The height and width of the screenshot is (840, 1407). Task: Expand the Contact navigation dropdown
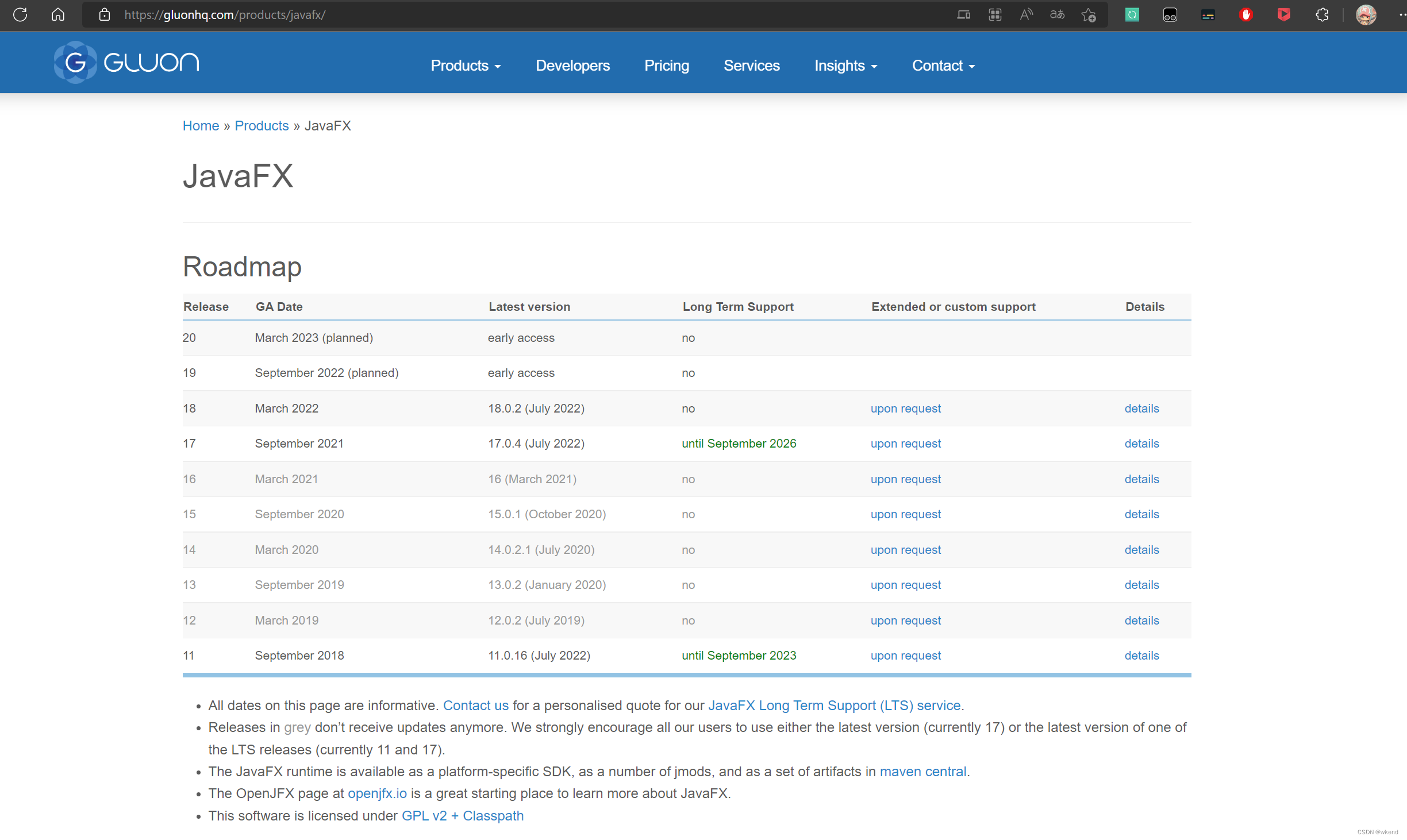(x=943, y=65)
